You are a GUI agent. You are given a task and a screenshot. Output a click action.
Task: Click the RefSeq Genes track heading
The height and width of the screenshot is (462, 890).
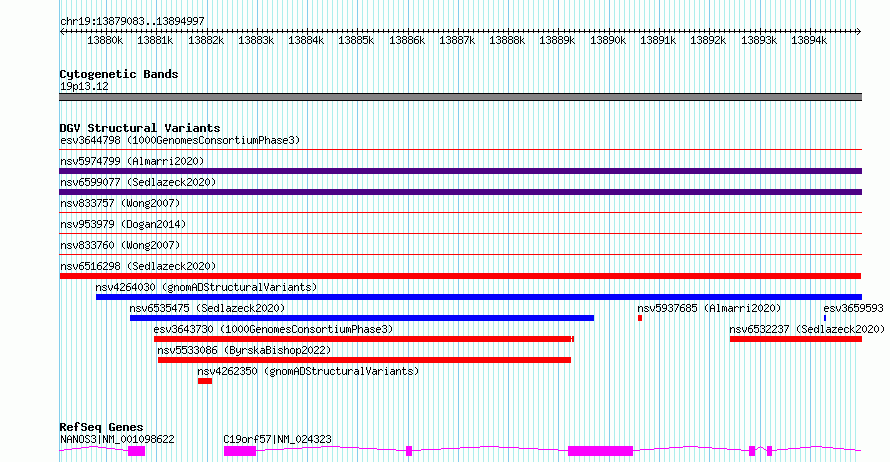pos(101,427)
